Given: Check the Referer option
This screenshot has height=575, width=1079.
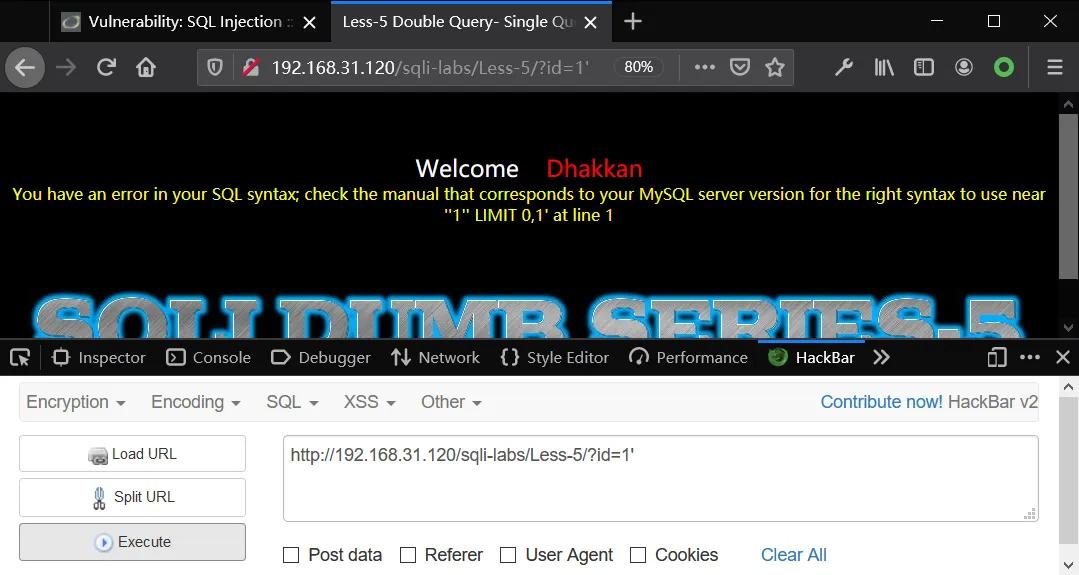Looking at the screenshot, I should (x=408, y=555).
